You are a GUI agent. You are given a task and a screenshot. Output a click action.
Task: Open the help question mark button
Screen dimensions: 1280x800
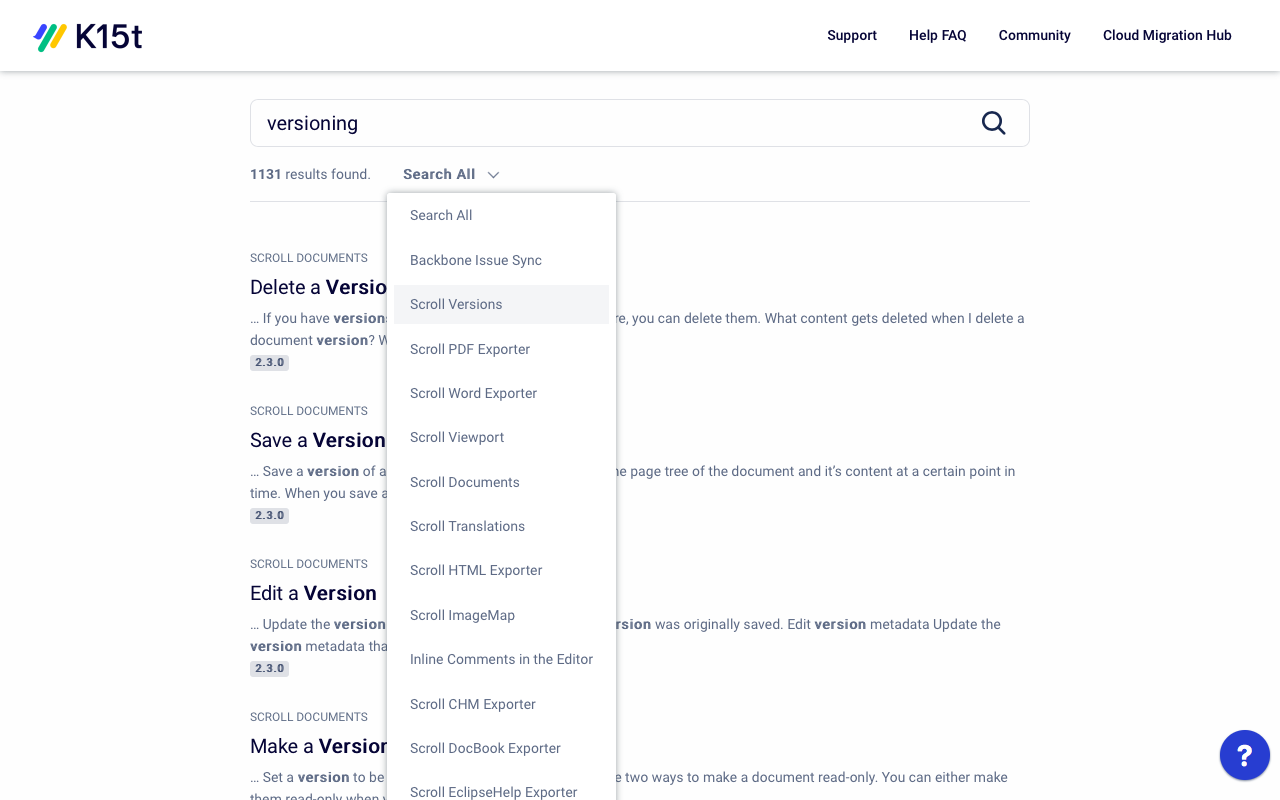[1245, 755]
